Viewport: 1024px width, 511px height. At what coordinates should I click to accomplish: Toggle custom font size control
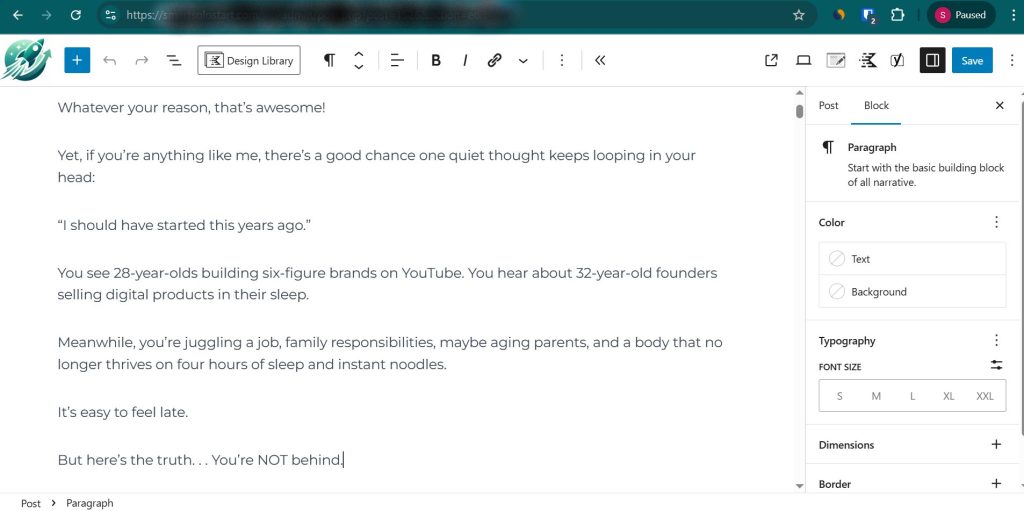coord(996,365)
